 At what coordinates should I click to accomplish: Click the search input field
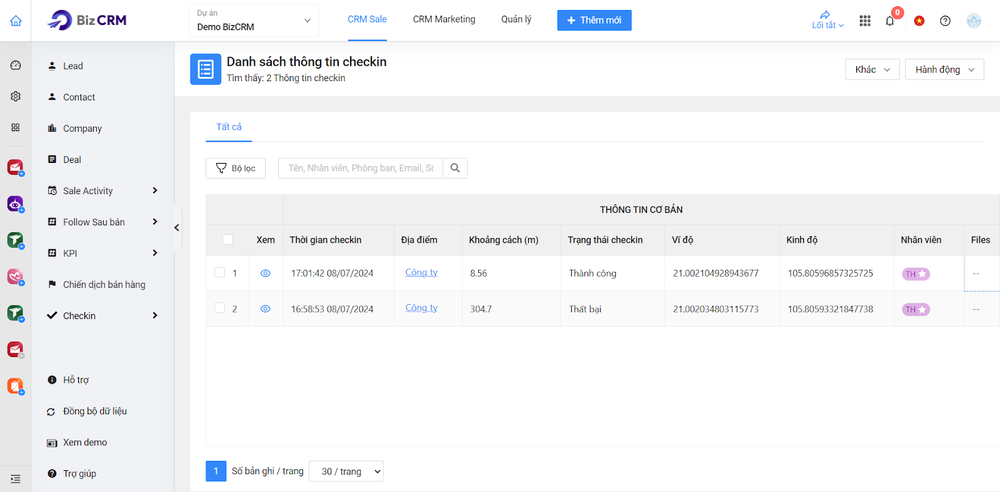click(x=360, y=169)
